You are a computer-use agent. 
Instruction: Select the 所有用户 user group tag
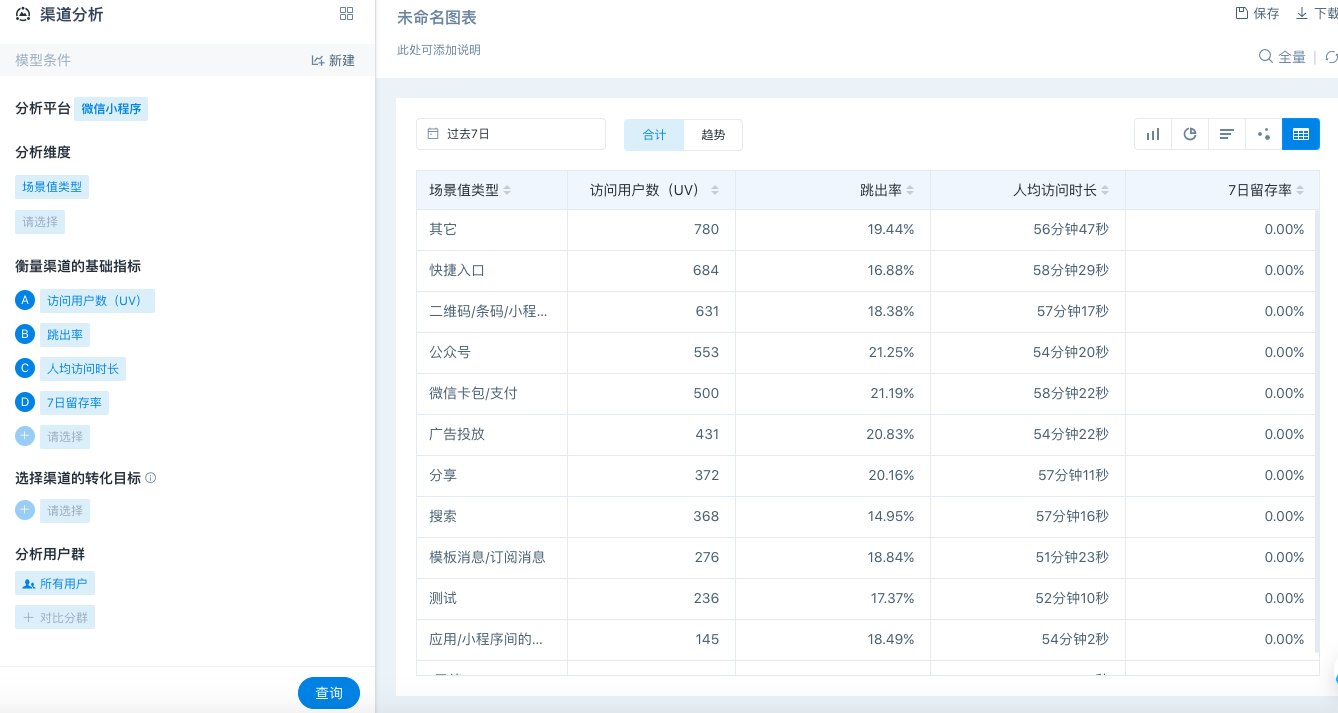pyautogui.click(x=55, y=583)
